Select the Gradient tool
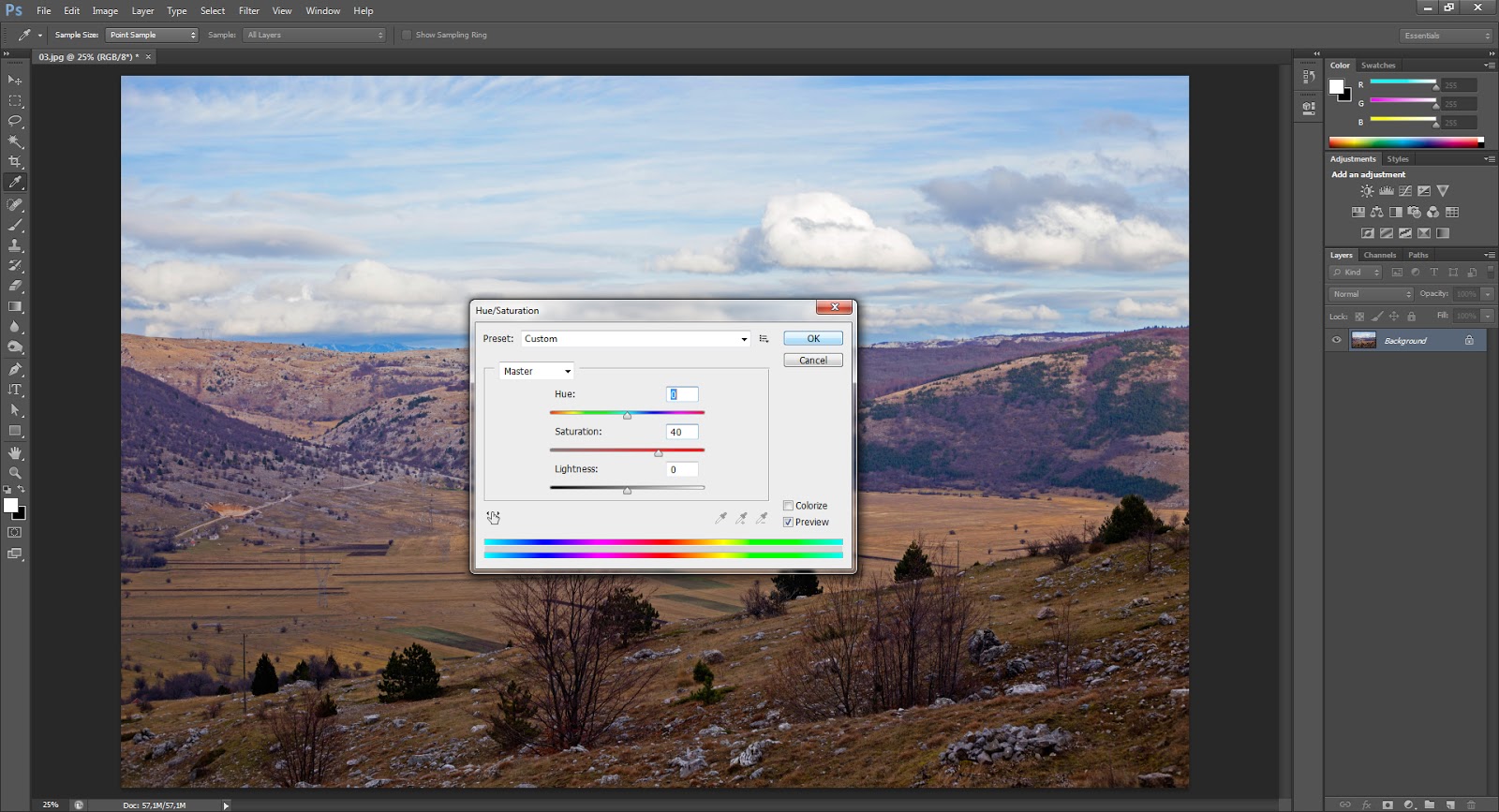The height and width of the screenshot is (812, 1499). click(15, 307)
